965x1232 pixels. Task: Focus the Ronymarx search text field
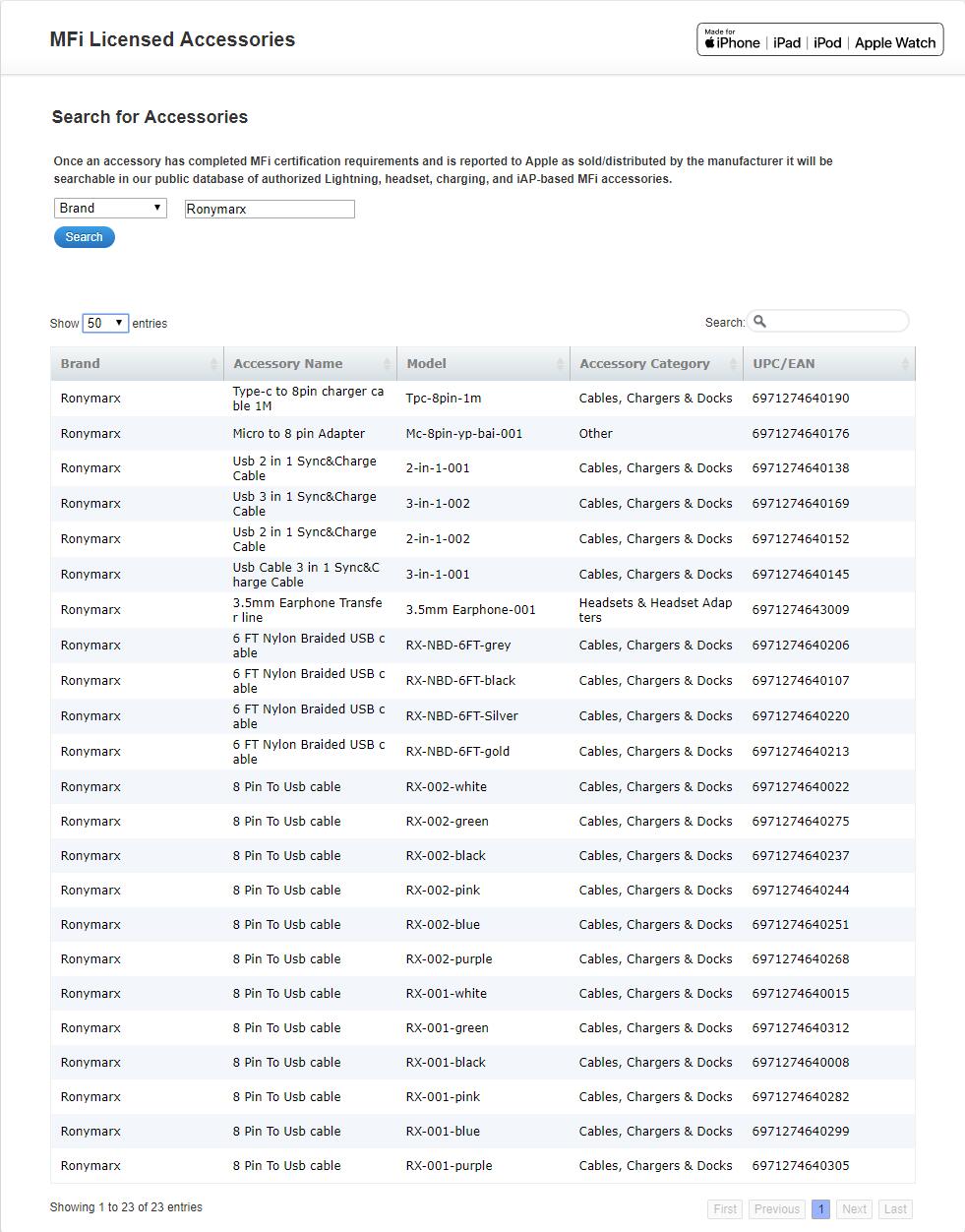tap(270, 209)
